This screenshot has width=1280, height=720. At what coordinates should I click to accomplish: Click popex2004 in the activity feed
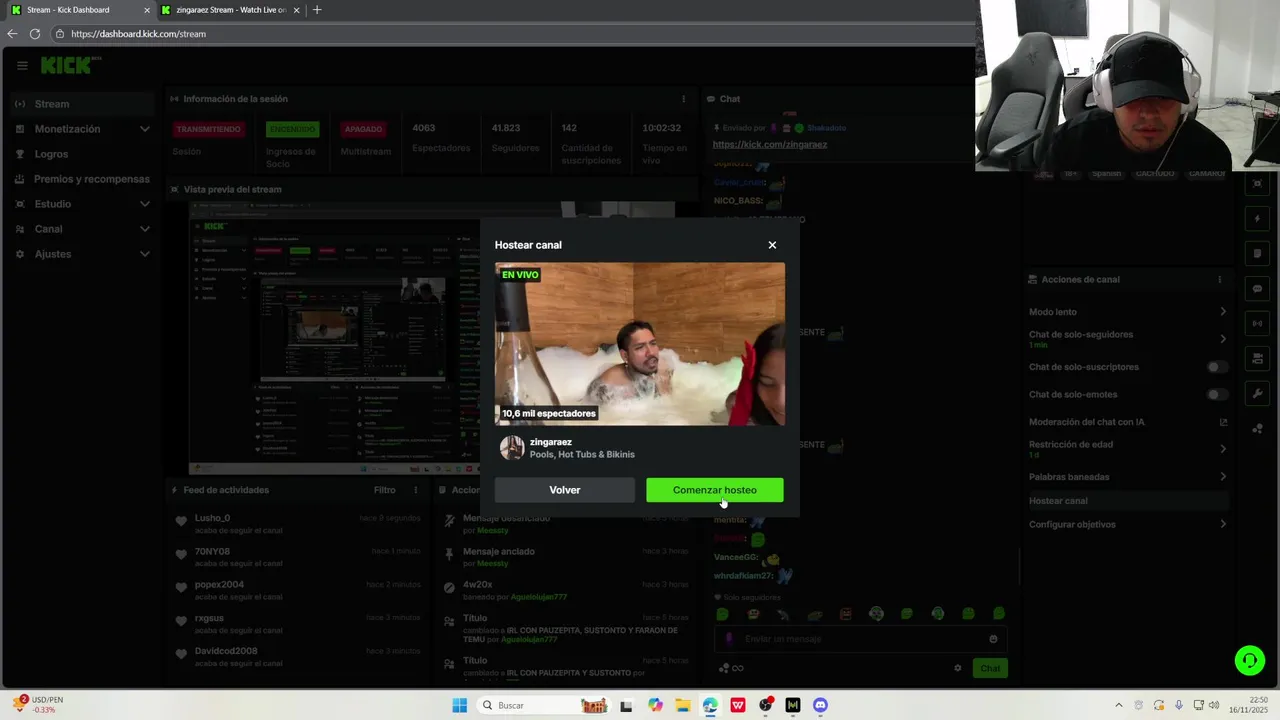(x=219, y=585)
